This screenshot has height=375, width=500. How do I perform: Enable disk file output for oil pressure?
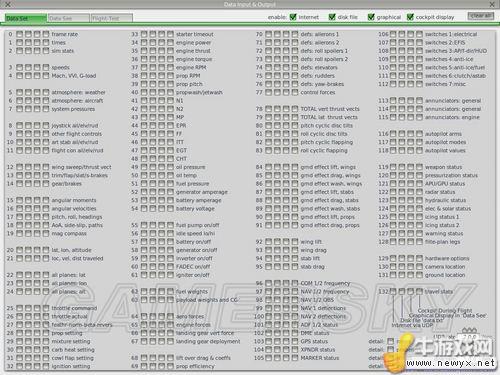tap(153, 167)
